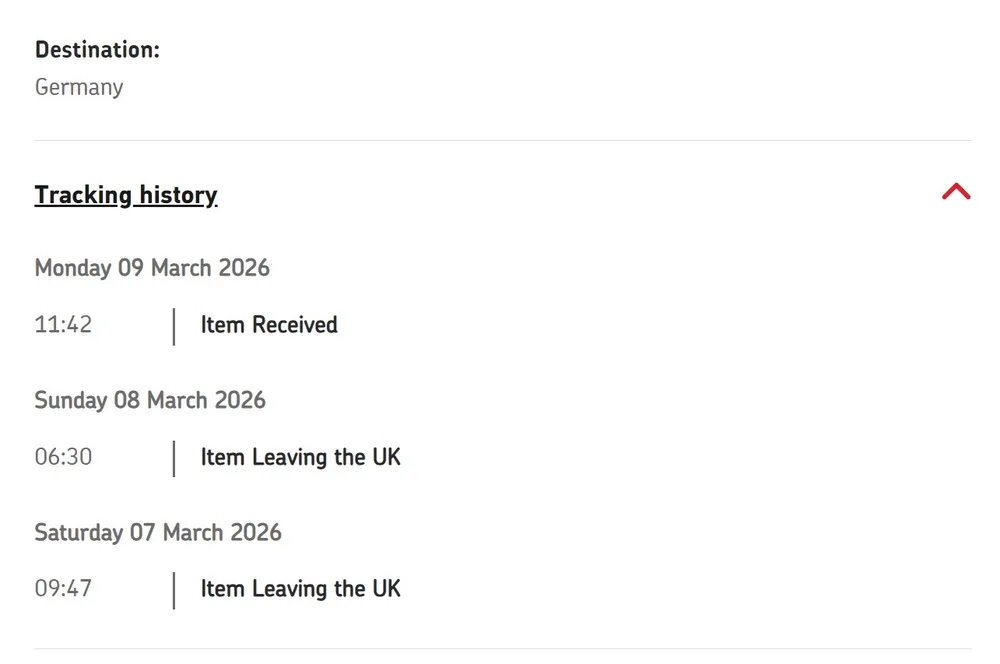The image size is (1000, 664).
Task: Select the Destination label
Action: (97, 50)
